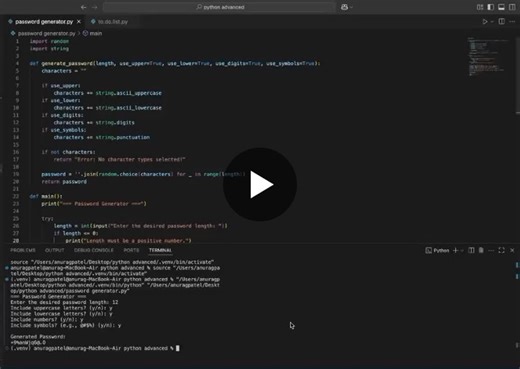Split the terminal with the split icon

point(471,250)
